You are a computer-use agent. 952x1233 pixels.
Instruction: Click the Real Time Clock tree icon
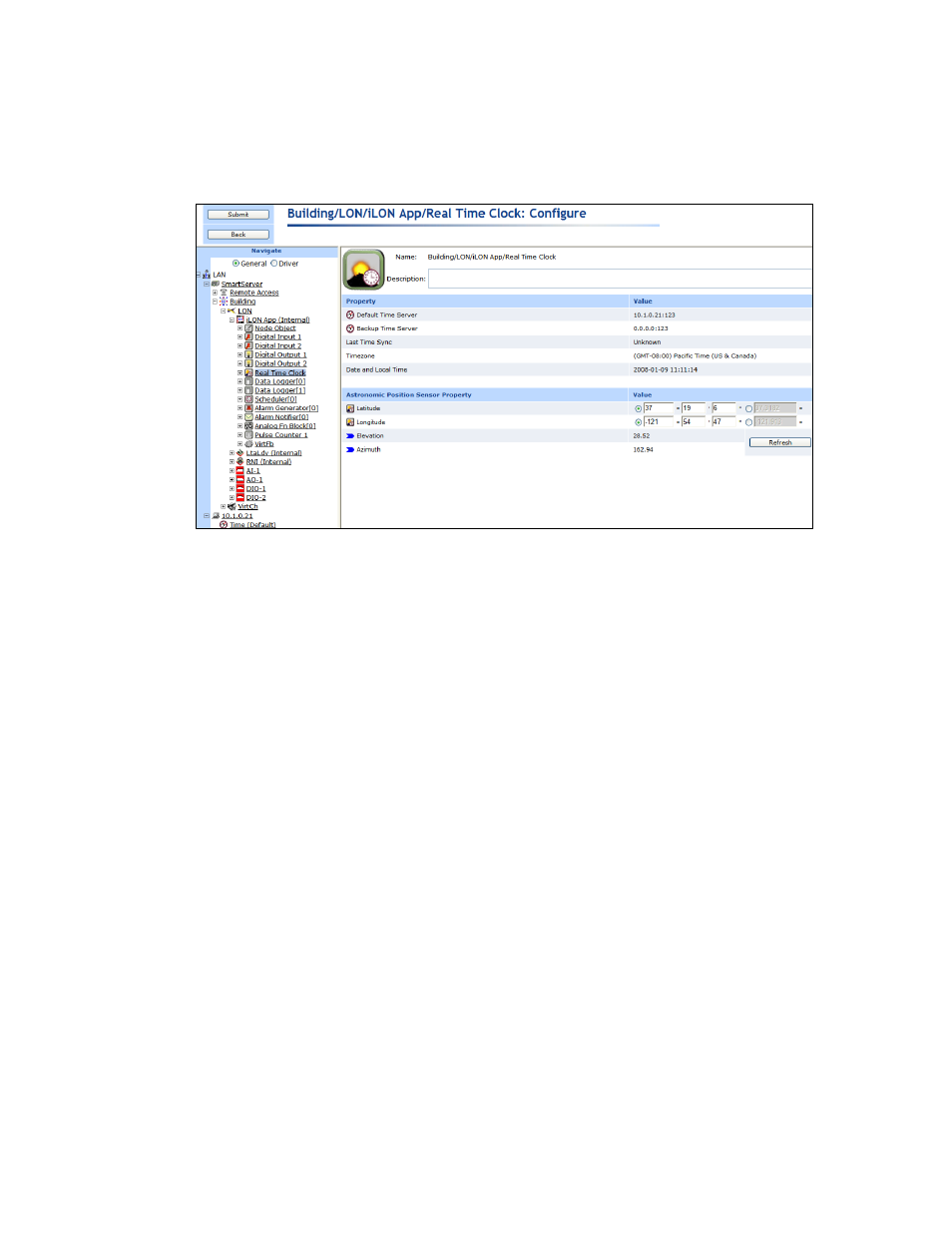pyautogui.click(x=248, y=372)
